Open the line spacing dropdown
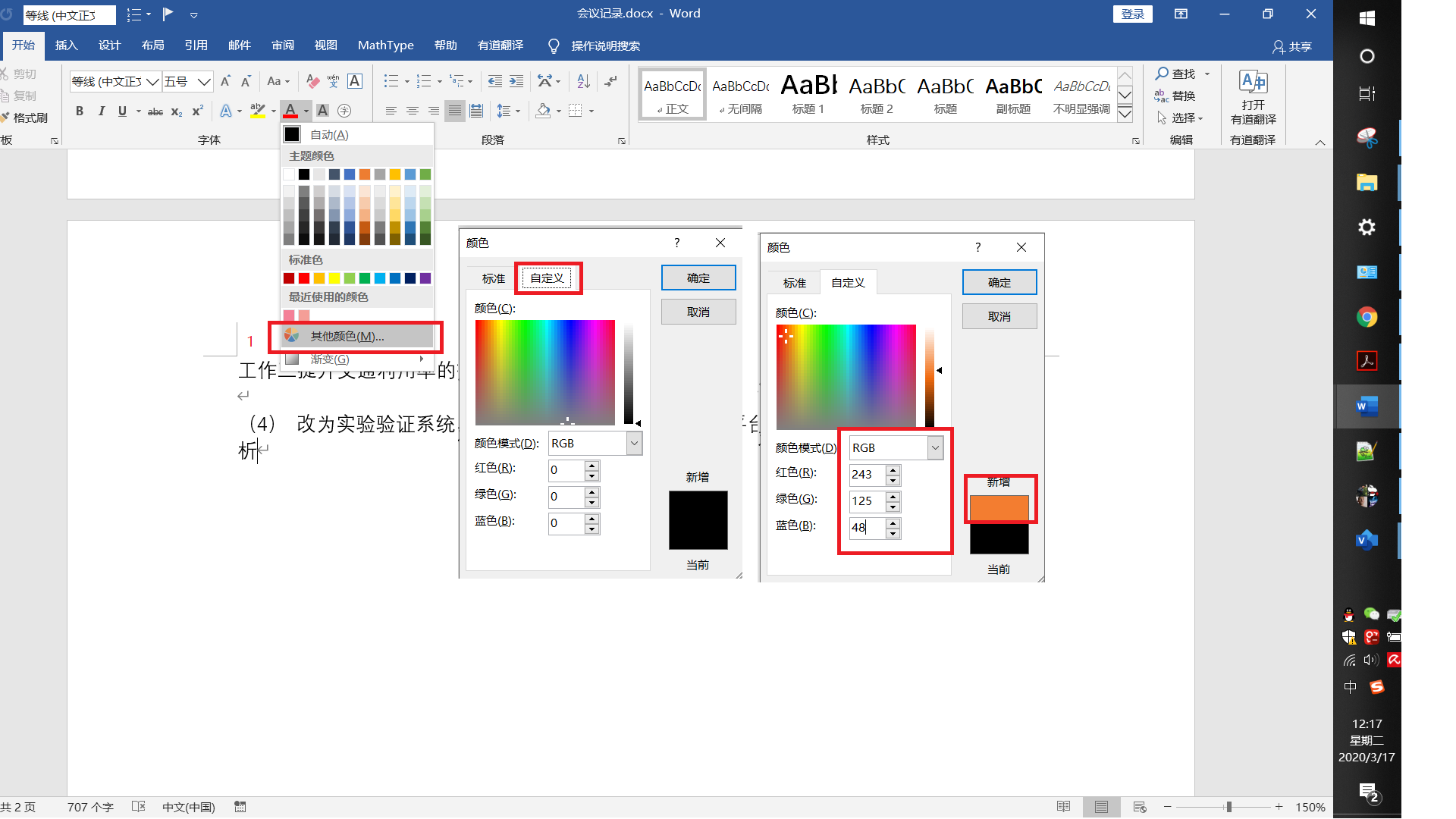Screen dimensions: 1456x819 point(519,111)
